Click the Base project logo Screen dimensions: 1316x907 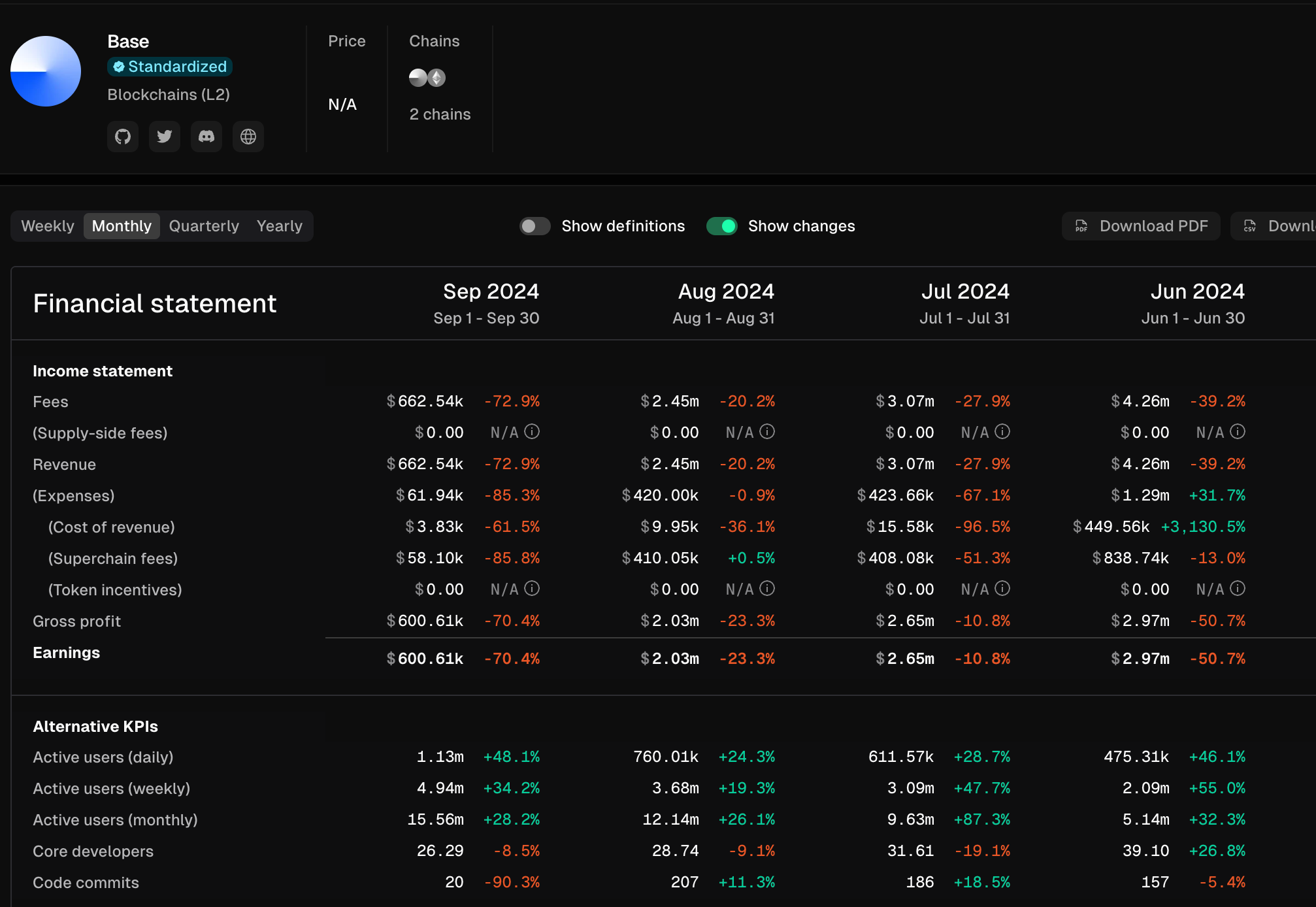coord(46,71)
